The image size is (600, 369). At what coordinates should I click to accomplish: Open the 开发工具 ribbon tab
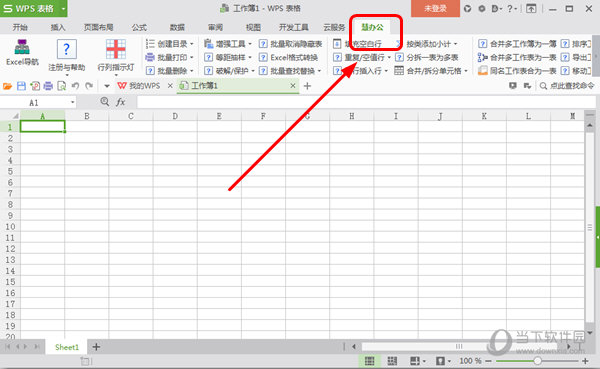(293, 27)
